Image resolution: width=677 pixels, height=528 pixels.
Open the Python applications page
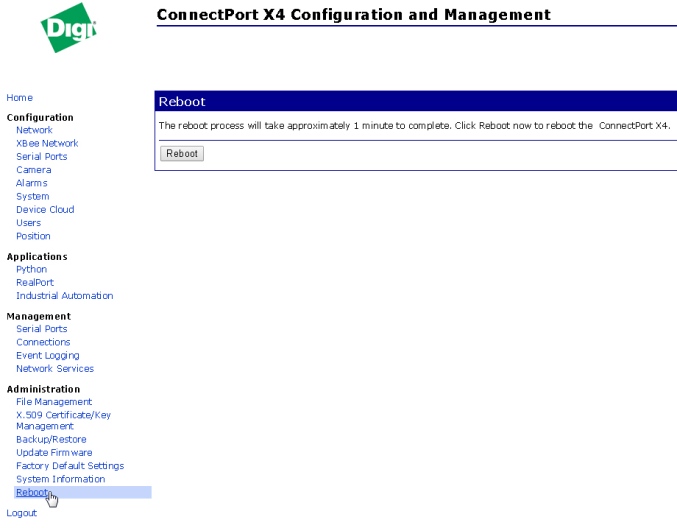pyautogui.click(x=31, y=269)
